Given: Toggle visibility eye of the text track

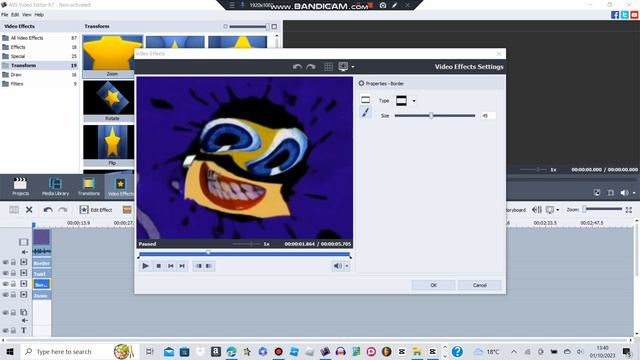Looking at the screenshot, I should pyautogui.click(x=5, y=330).
